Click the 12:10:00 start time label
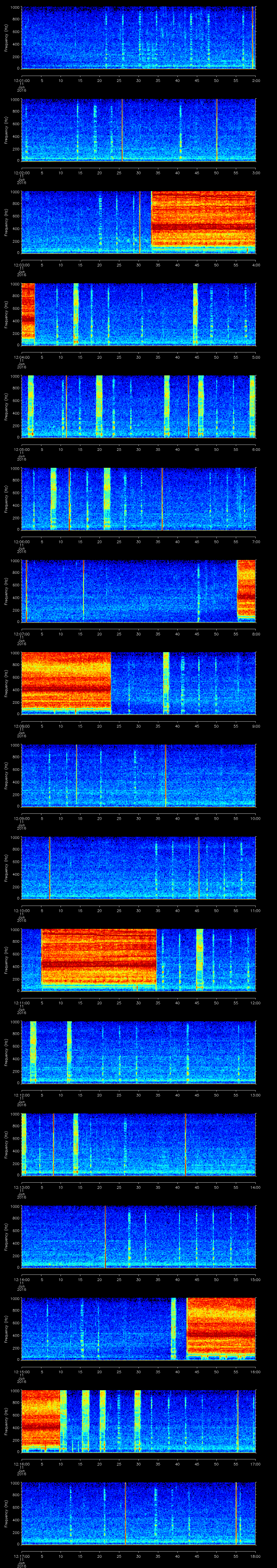 (x=21, y=910)
